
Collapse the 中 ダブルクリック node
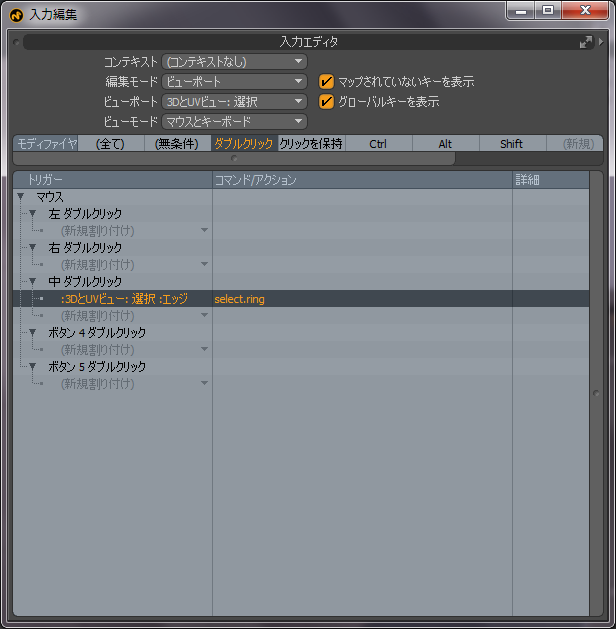click(x=33, y=282)
